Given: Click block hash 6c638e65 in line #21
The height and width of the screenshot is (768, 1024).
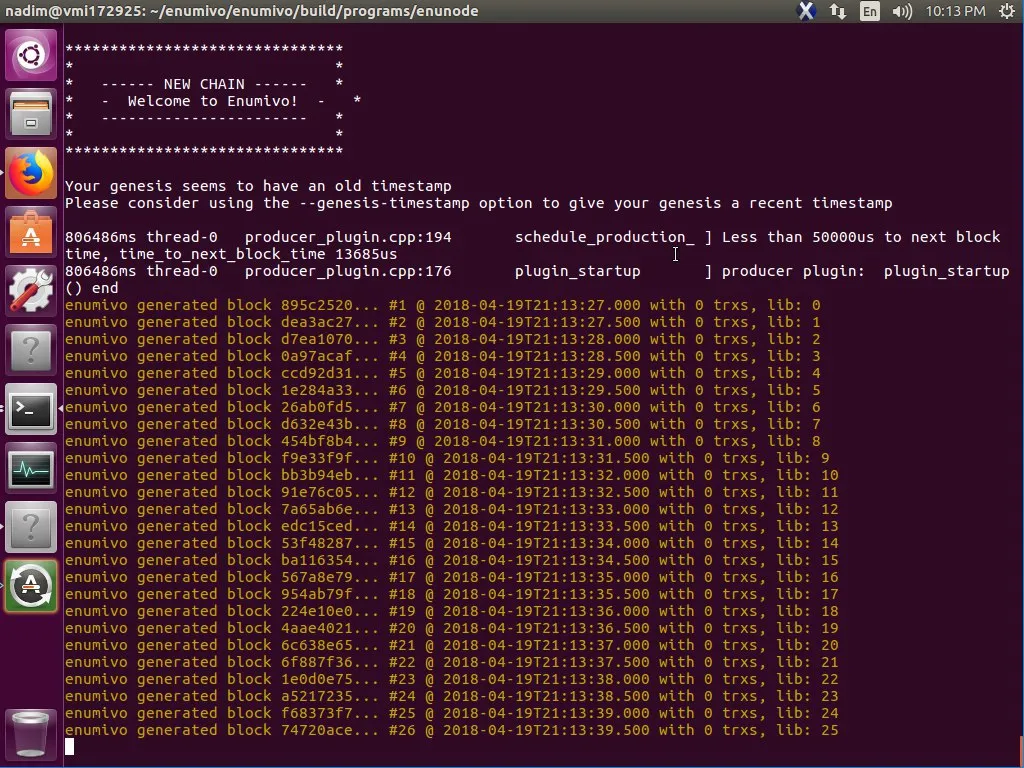Looking at the screenshot, I should 317,645.
